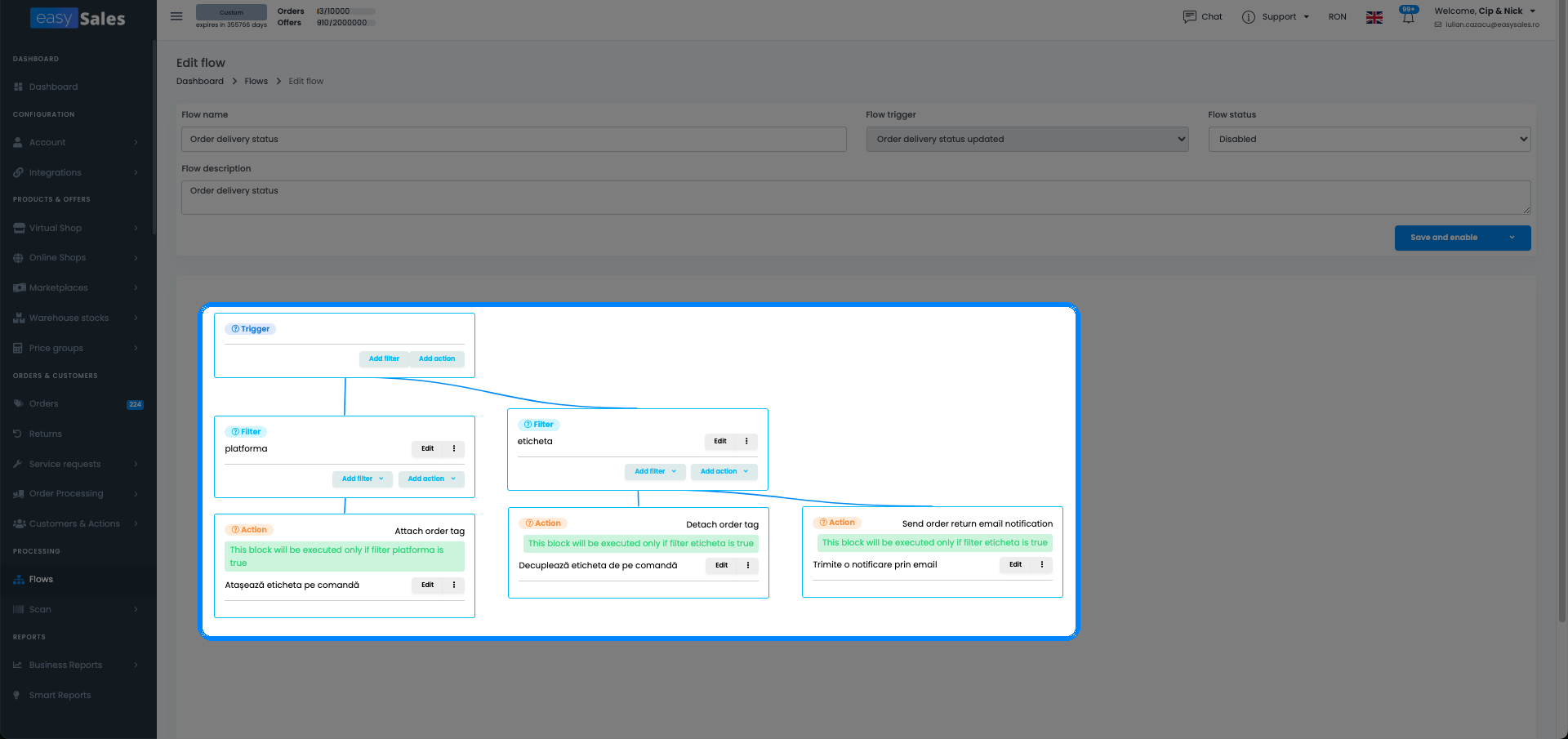Open Add action dropdown under platforma
Image resolution: width=1568 pixels, height=739 pixels.
[x=431, y=479]
